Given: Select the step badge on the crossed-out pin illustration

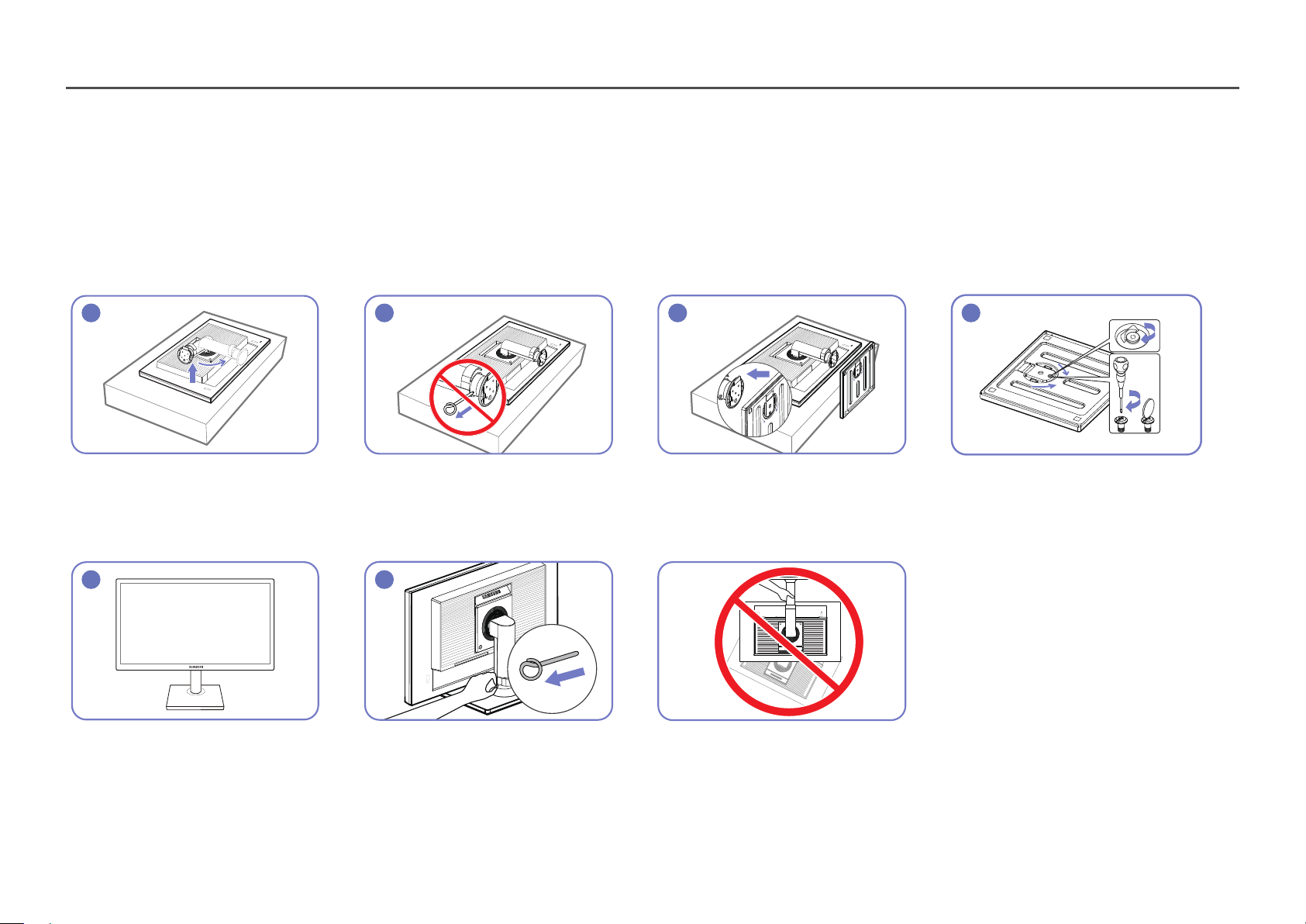Looking at the screenshot, I should pos(384,313).
